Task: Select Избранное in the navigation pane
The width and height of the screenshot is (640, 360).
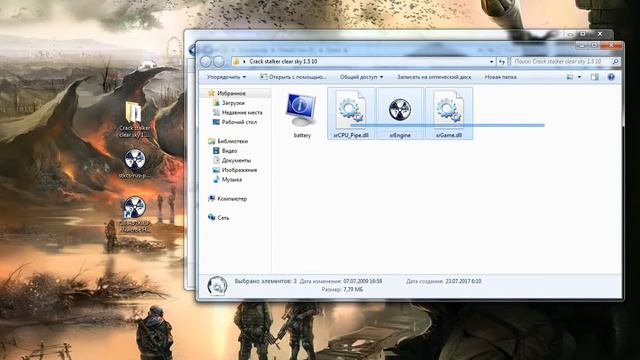Action: (x=231, y=93)
